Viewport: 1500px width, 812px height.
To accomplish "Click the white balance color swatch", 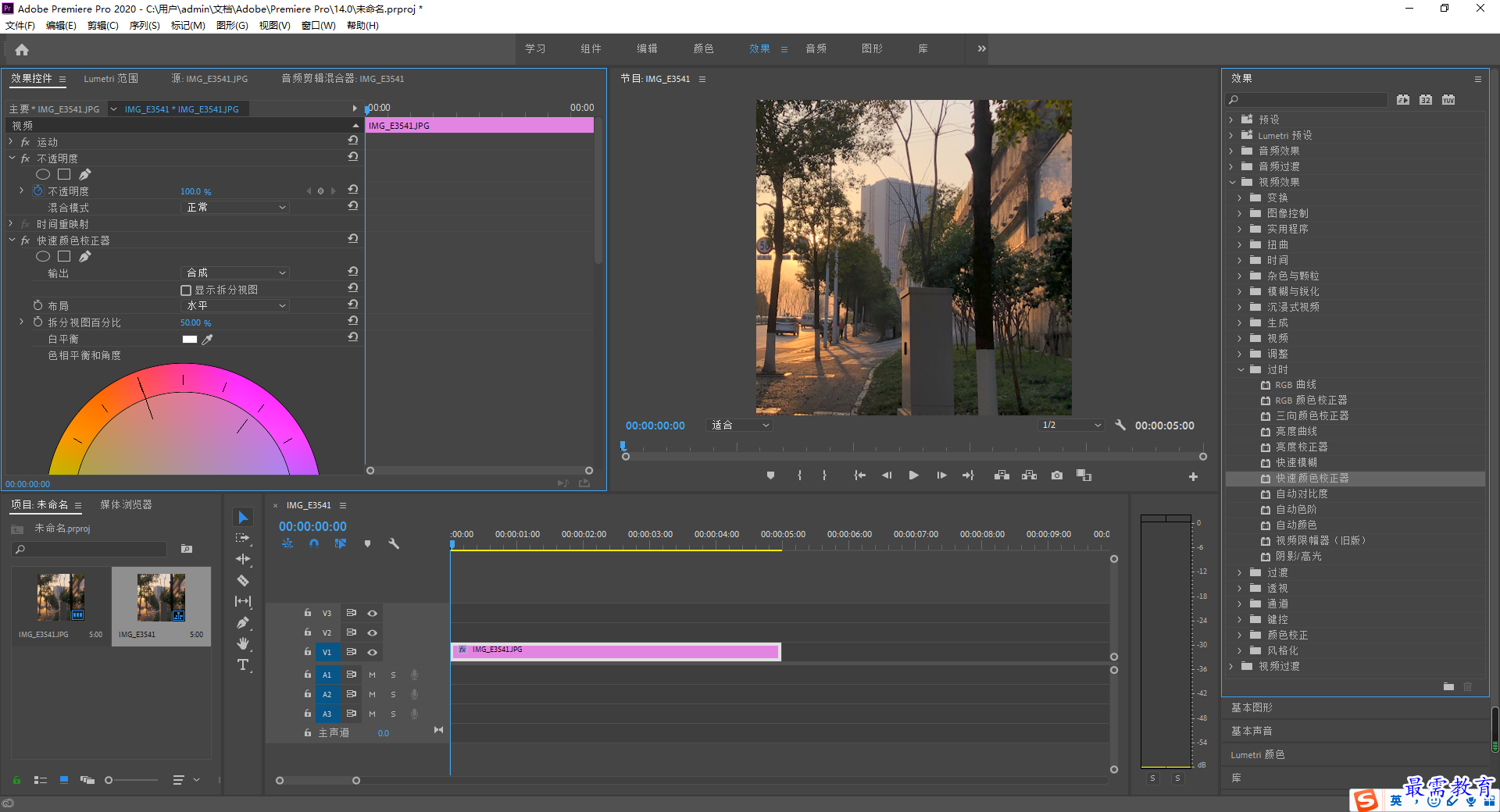I will [190, 340].
